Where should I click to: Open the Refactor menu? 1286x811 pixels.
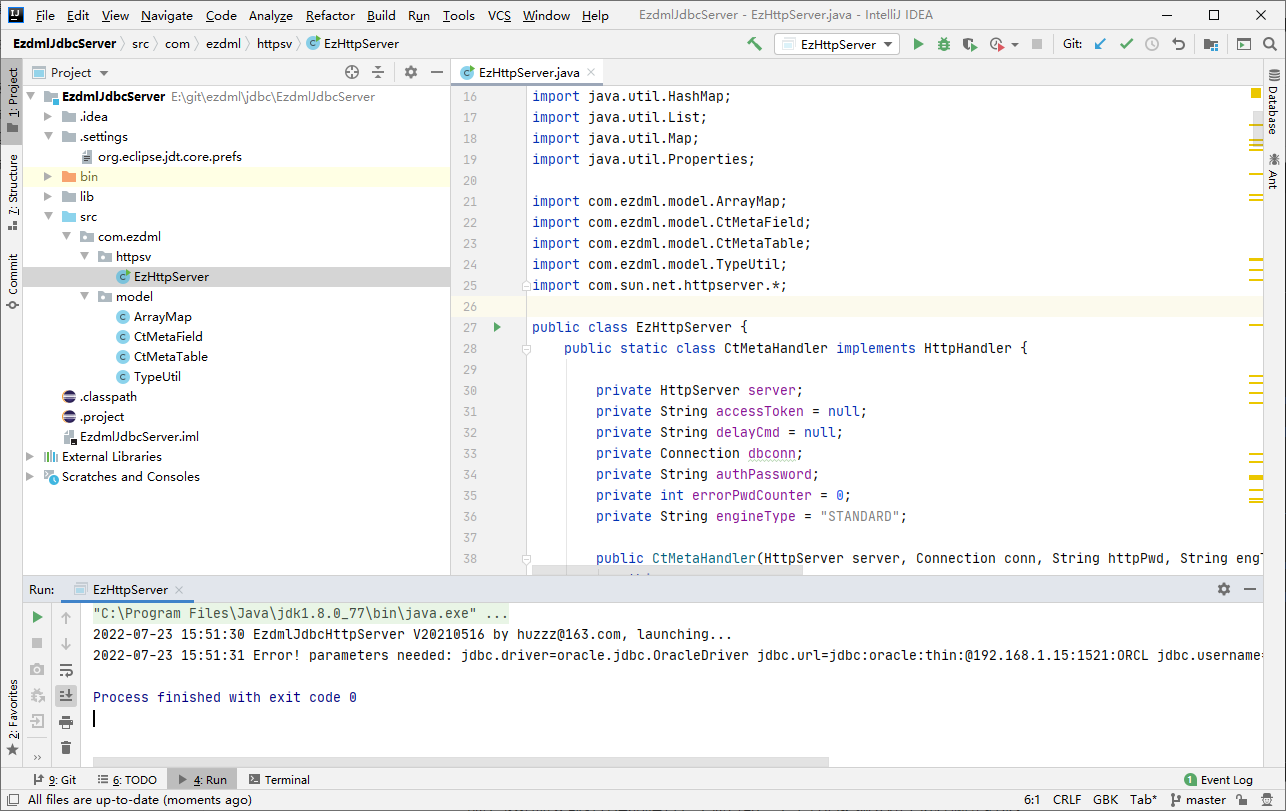click(x=330, y=15)
